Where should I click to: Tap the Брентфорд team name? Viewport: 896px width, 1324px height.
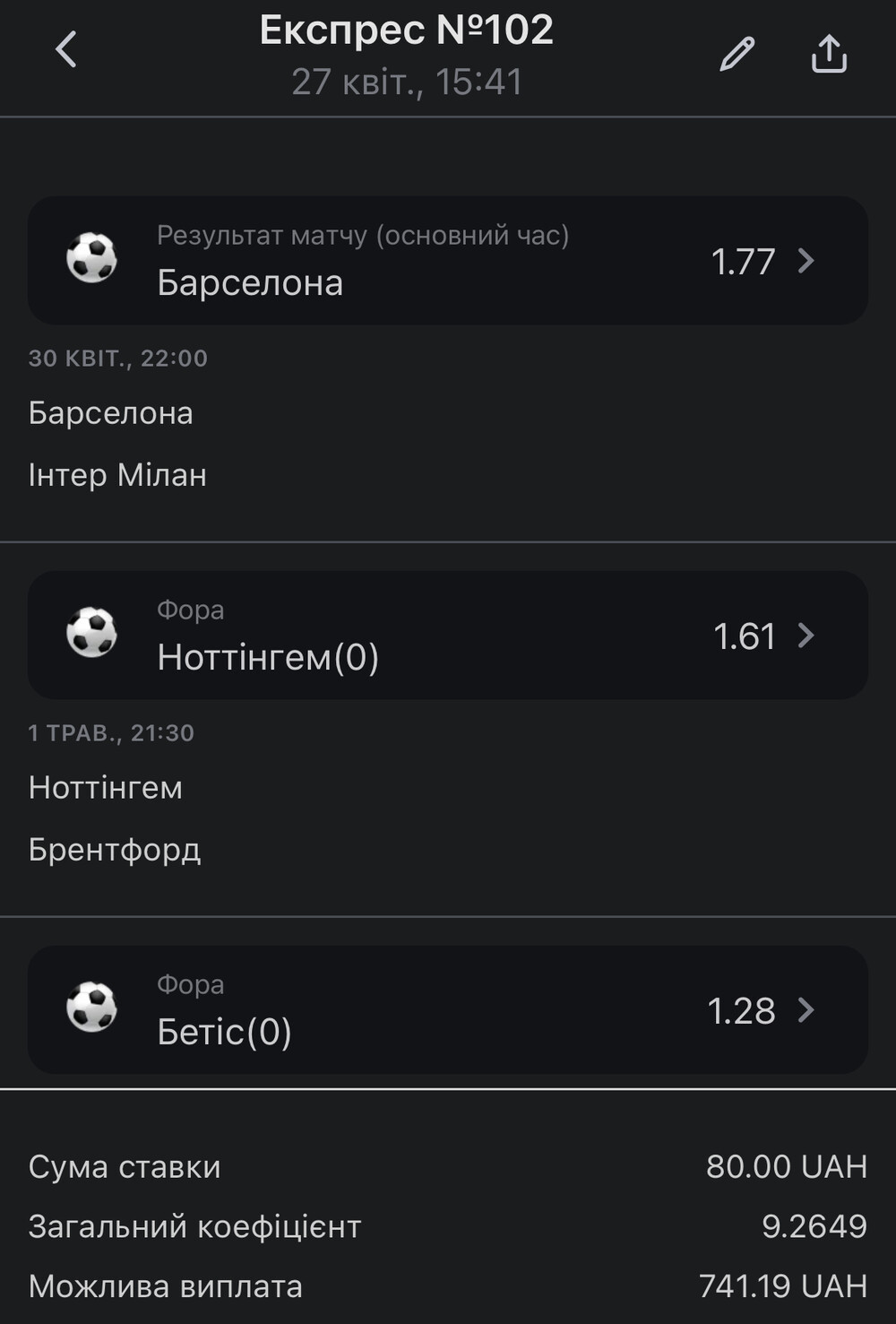(115, 850)
